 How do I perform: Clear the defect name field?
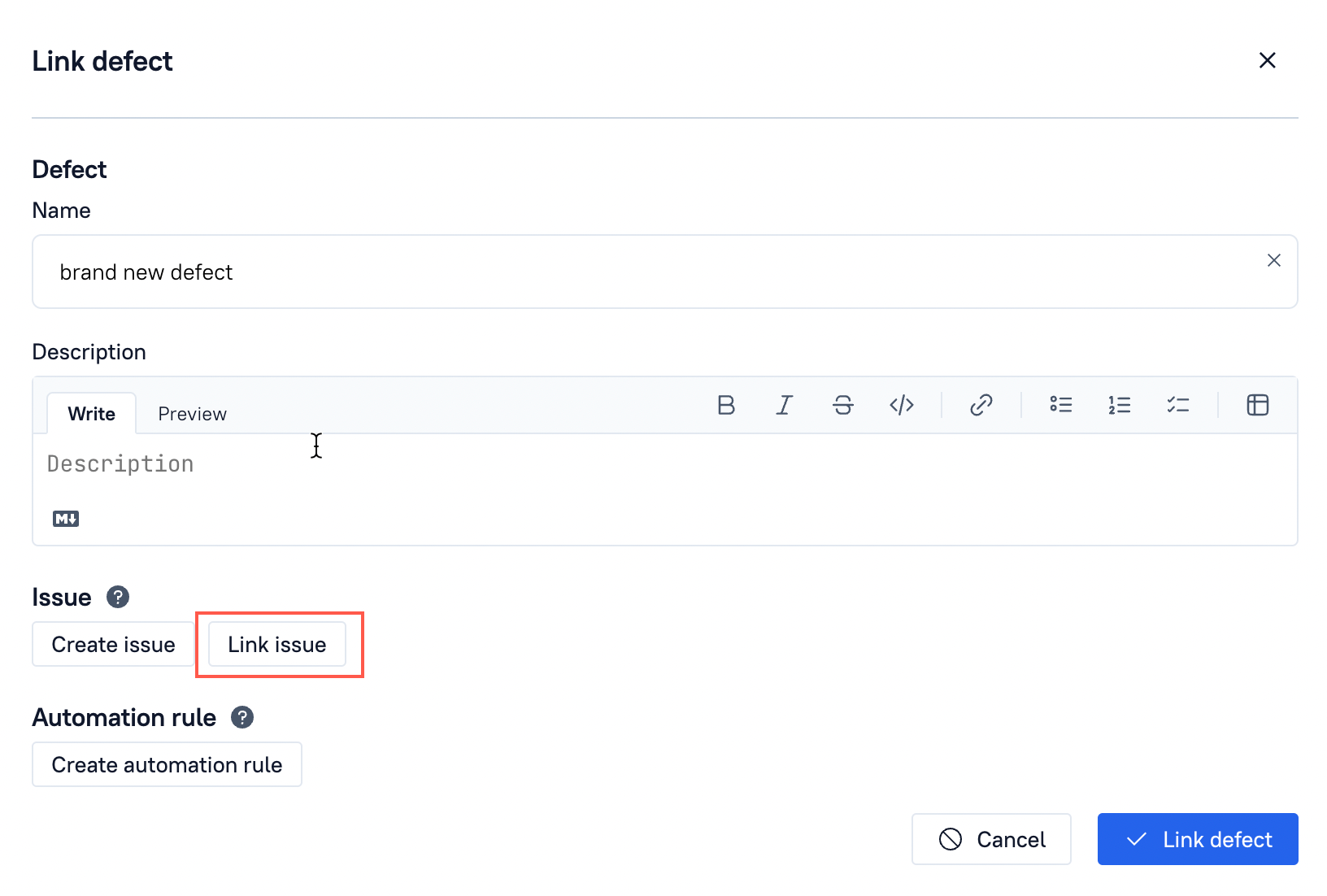pyautogui.click(x=1274, y=260)
